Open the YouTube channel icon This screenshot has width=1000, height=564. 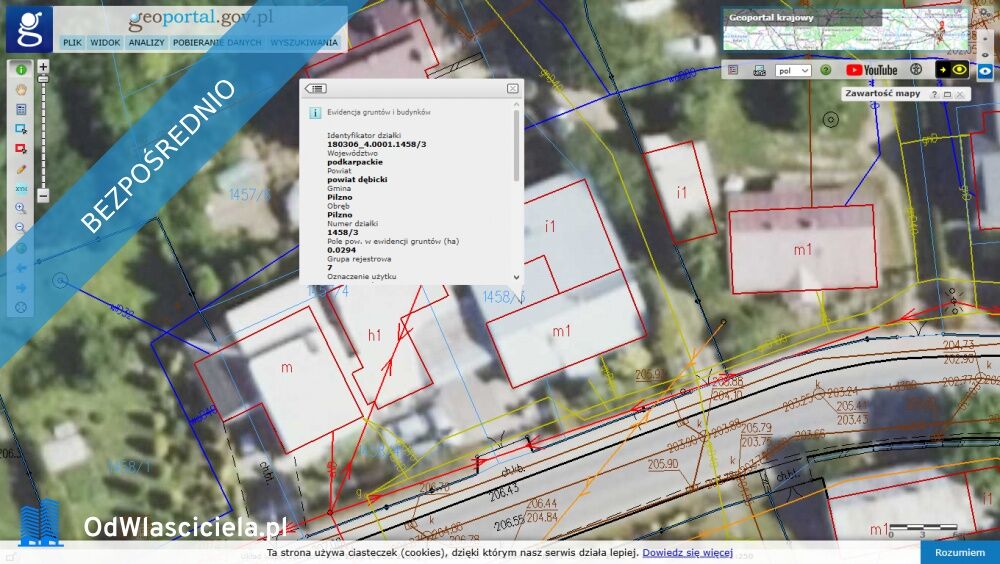tap(871, 70)
